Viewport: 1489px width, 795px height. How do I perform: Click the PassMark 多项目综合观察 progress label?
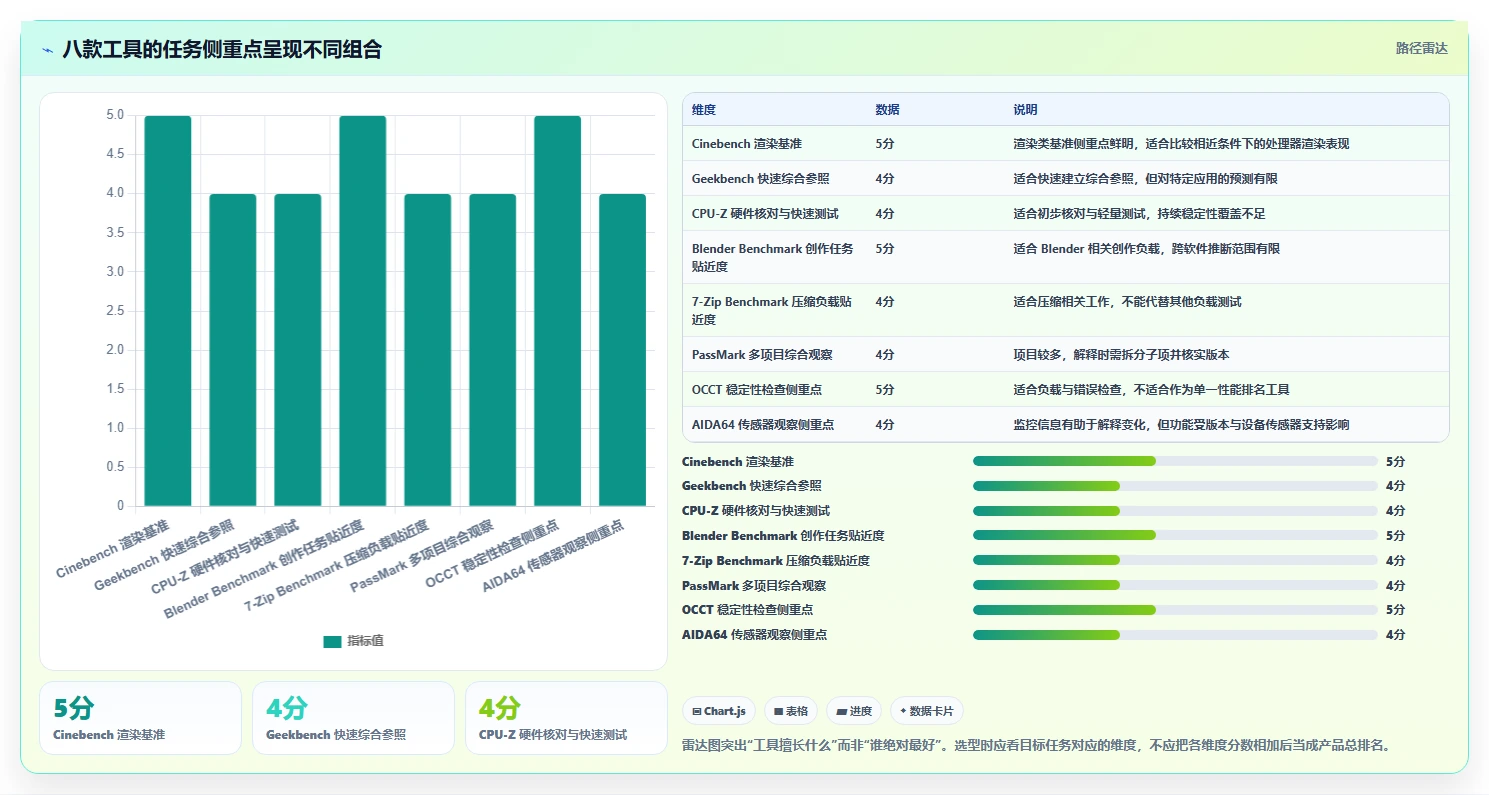click(754, 586)
